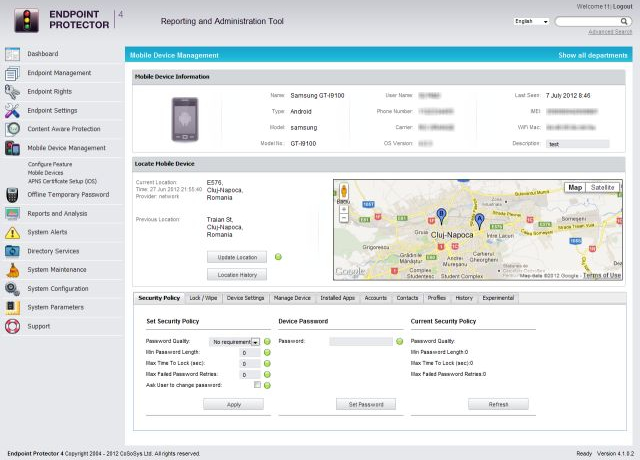Screen dimensions: 640x460
Task: Open Dashboard icon in sidebar
Action: [12, 54]
